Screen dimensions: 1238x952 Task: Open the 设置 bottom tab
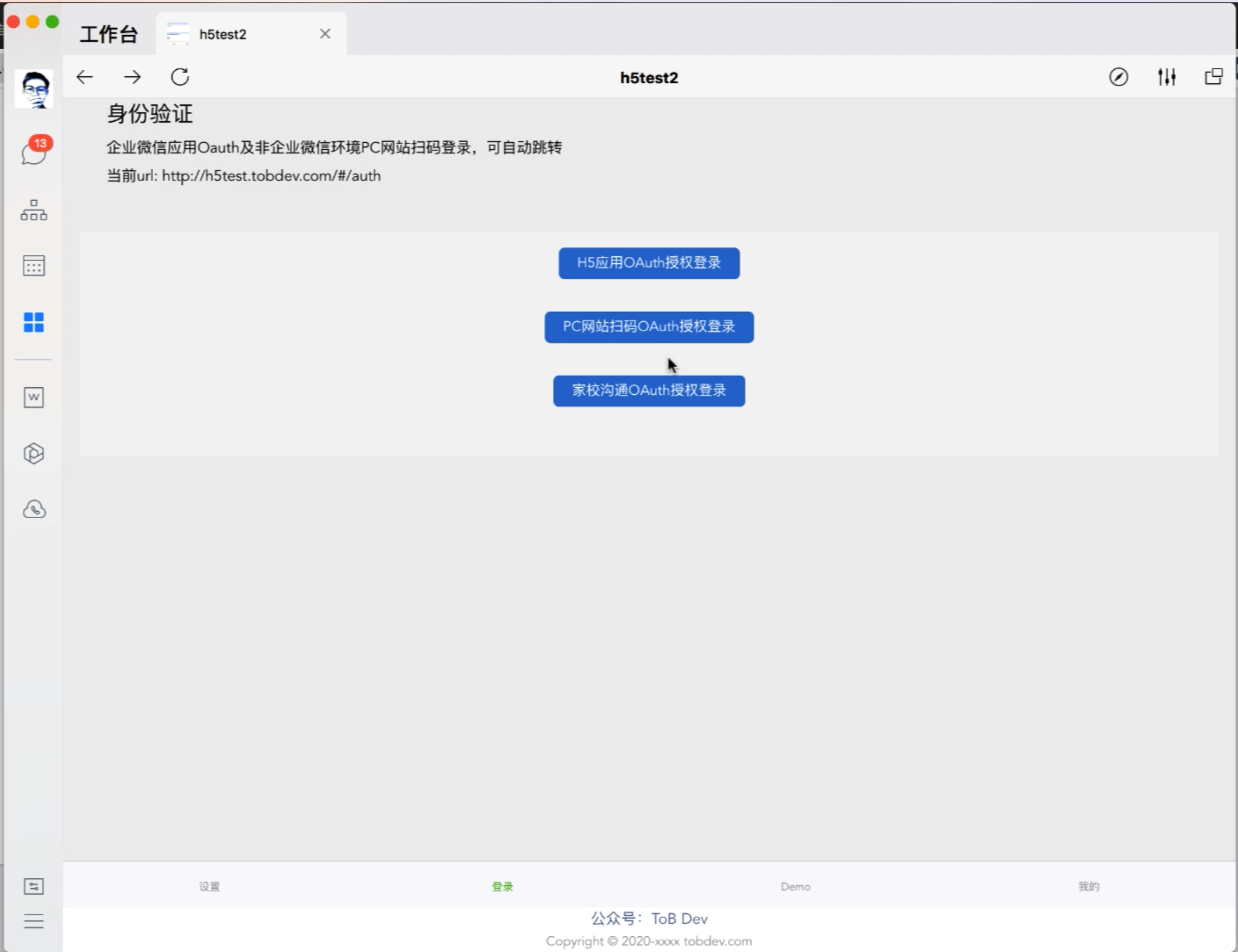210,887
